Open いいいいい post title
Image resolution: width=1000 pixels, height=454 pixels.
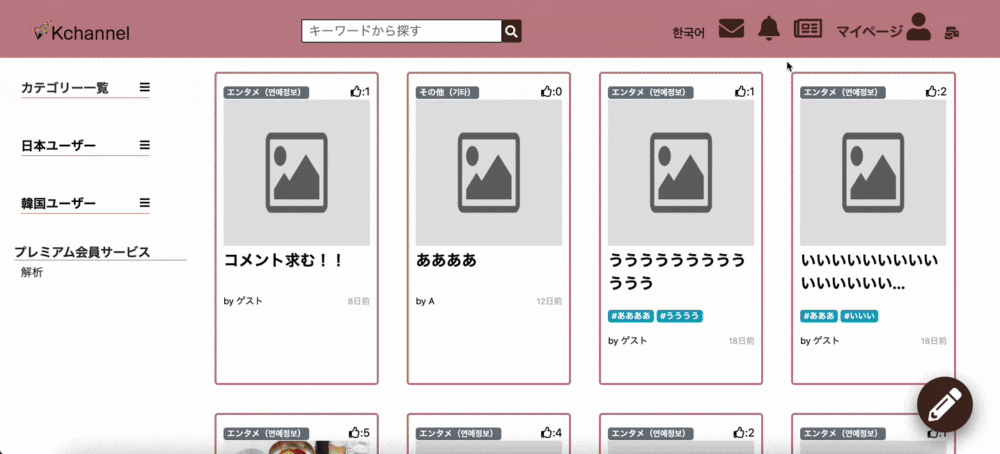(871, 272)
